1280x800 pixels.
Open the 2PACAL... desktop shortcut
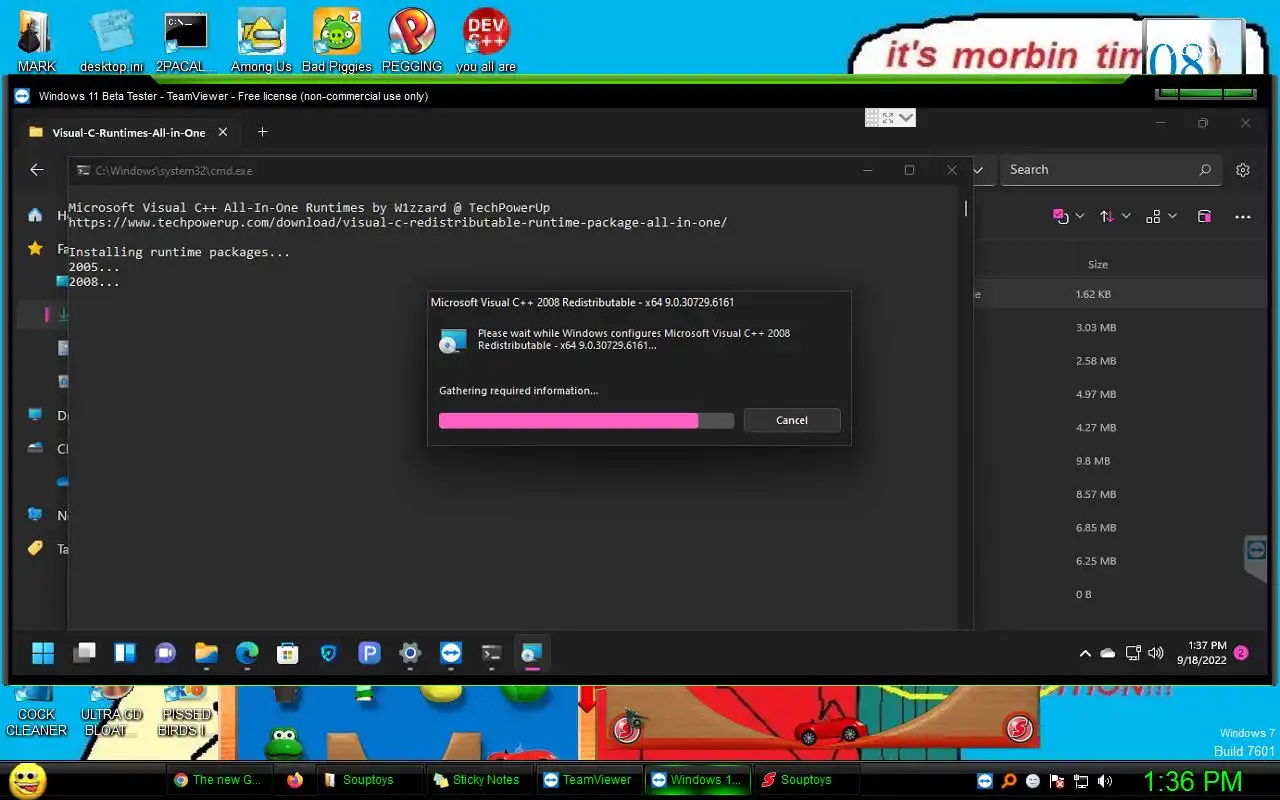(186, 41)
